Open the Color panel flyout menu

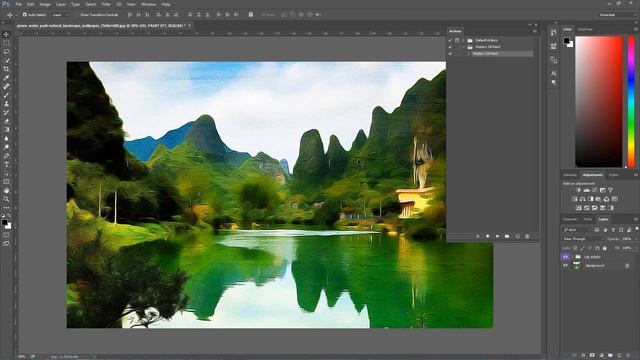coord(636,29)
